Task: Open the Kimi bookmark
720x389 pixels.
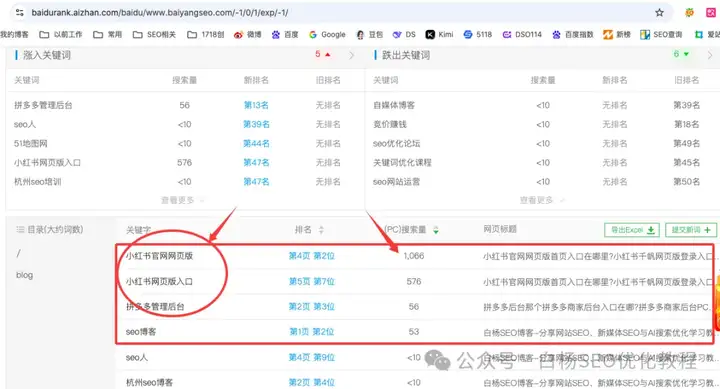Action: pos(439,34)
